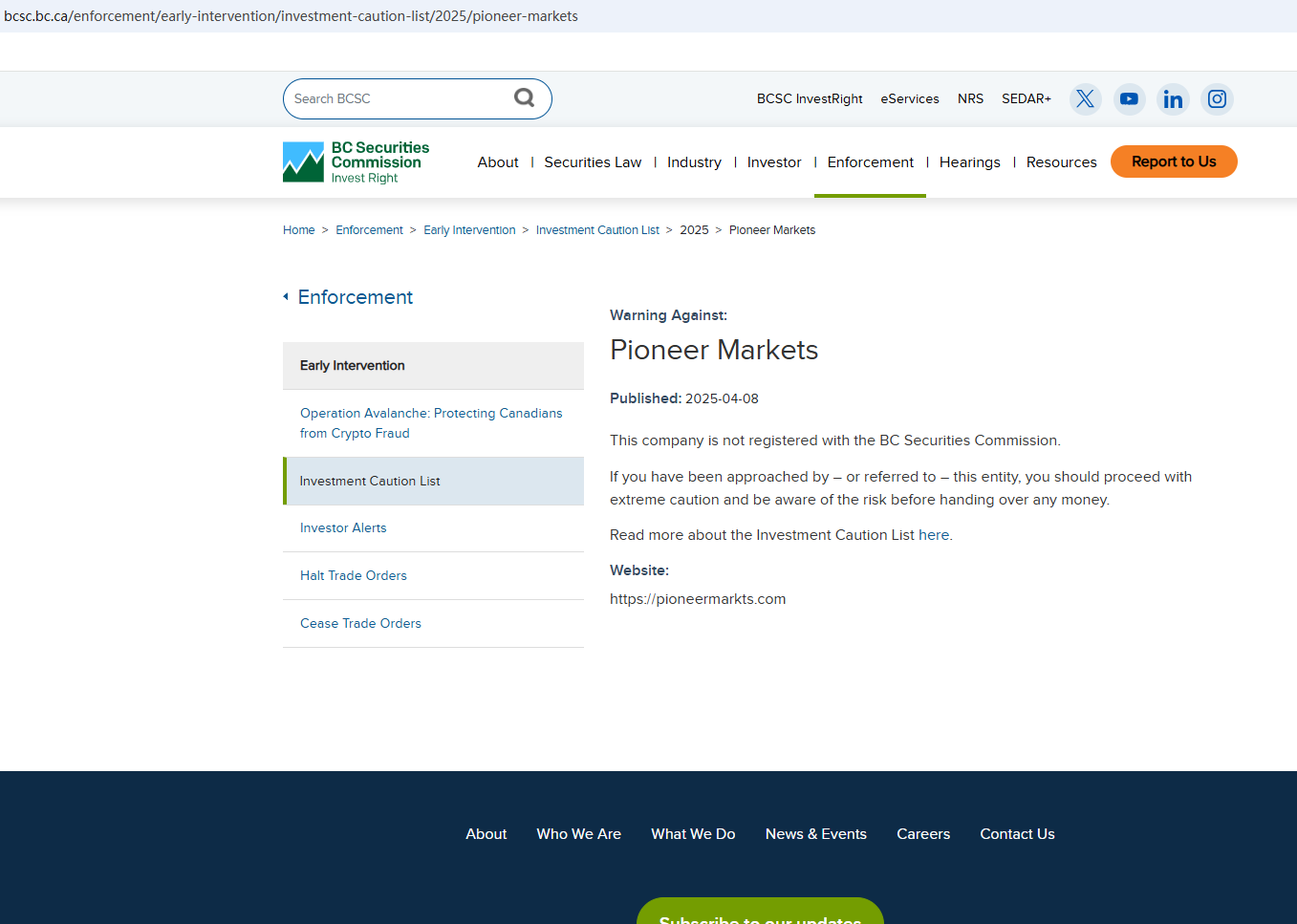
Task: Open the BCSC X (Twitter) page
Action: click(x=1085, y=98)
